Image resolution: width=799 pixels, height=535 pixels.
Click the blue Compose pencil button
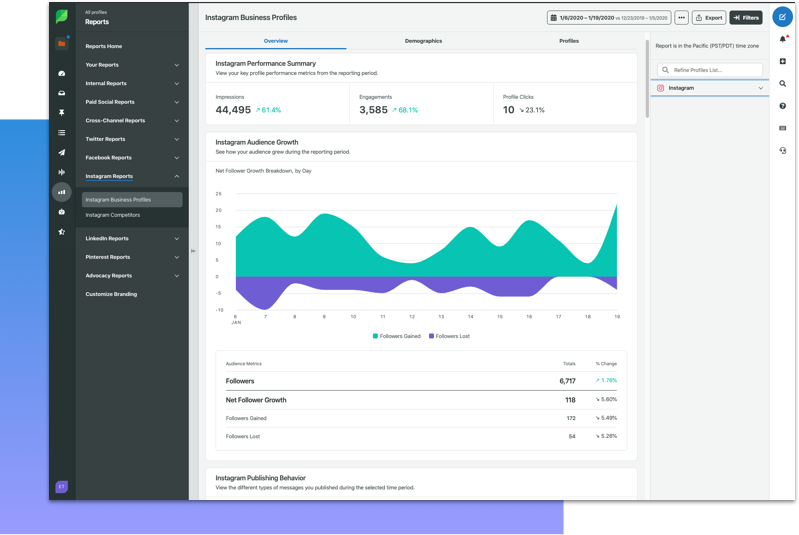click(782, 17)
